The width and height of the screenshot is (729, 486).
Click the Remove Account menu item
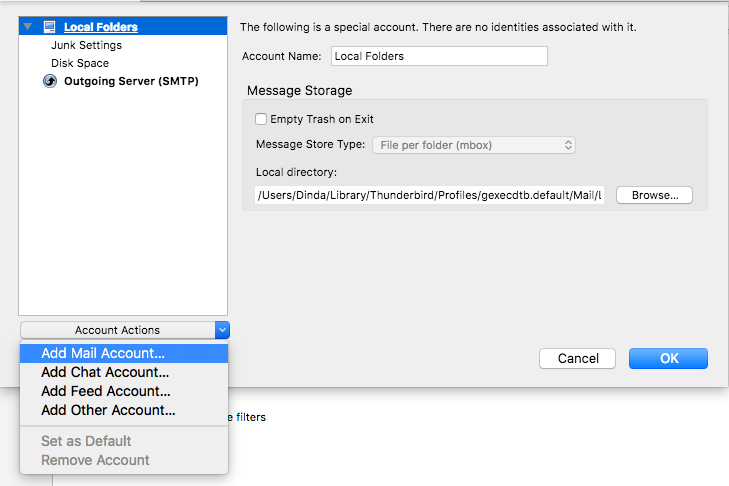tap(95, 460)
